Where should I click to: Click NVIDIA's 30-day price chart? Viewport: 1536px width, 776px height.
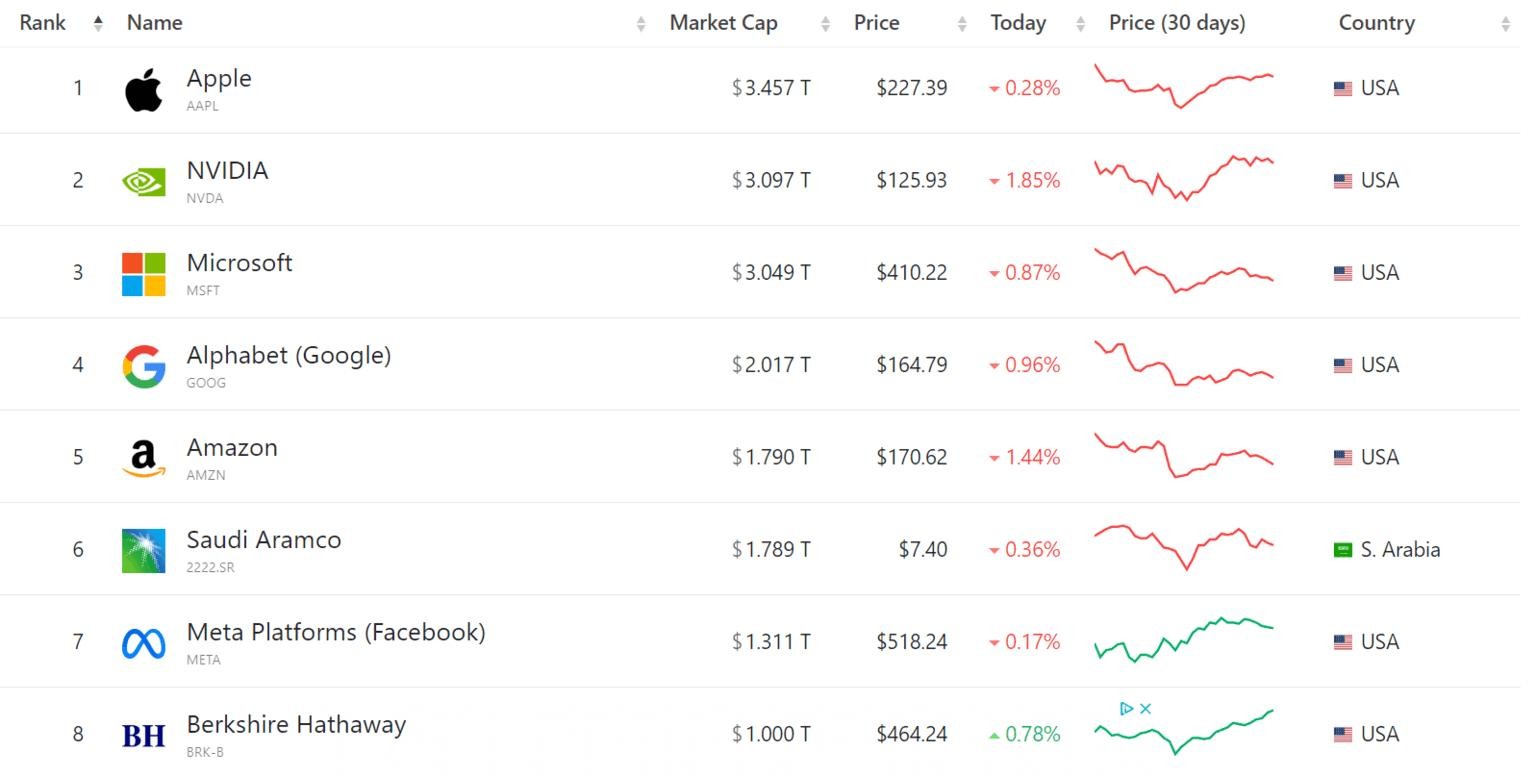(1184, 179)
